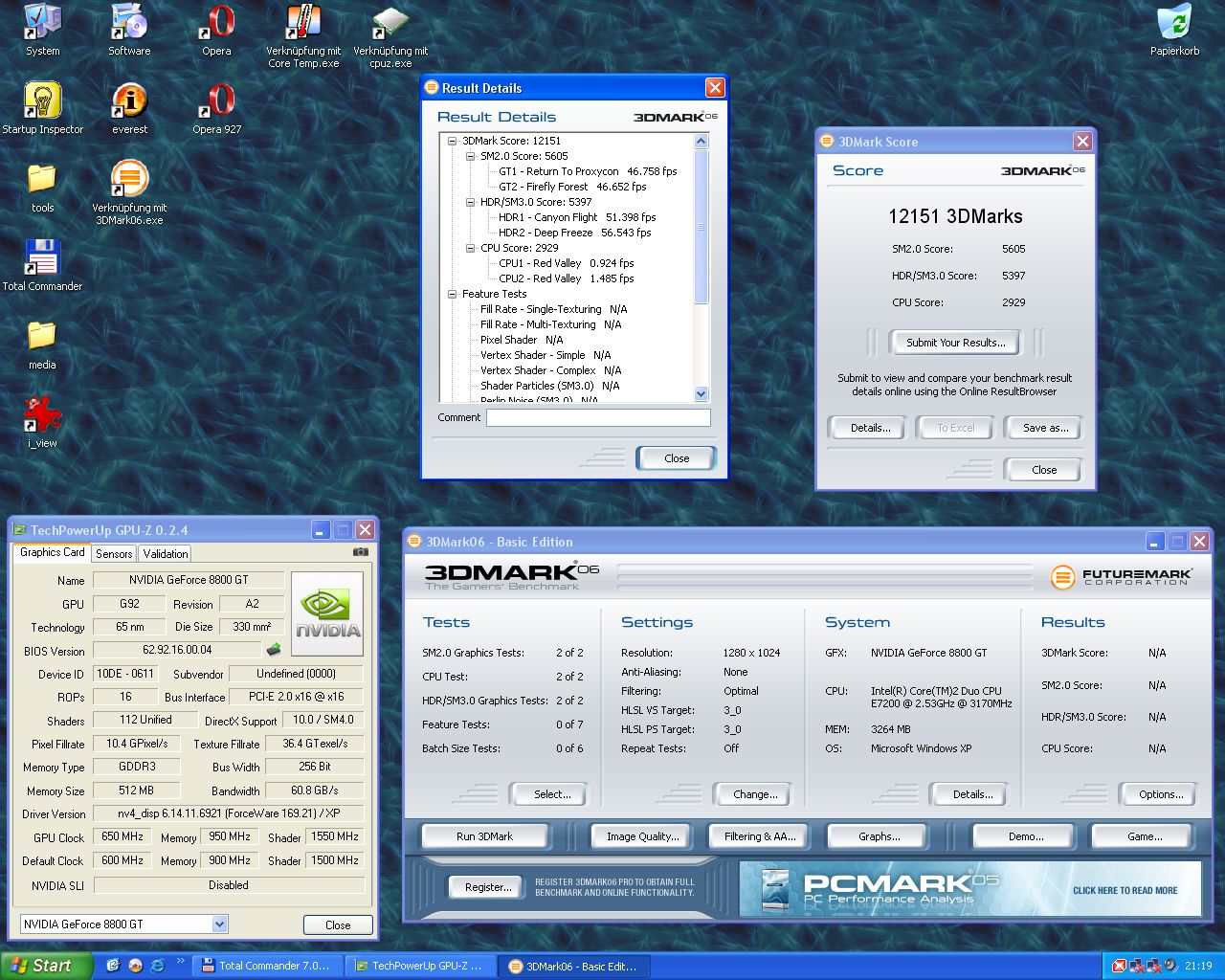Screen dimensions: 1225x980
Task: Launch the Opera desktop shortcut
Action: point(216,31)
